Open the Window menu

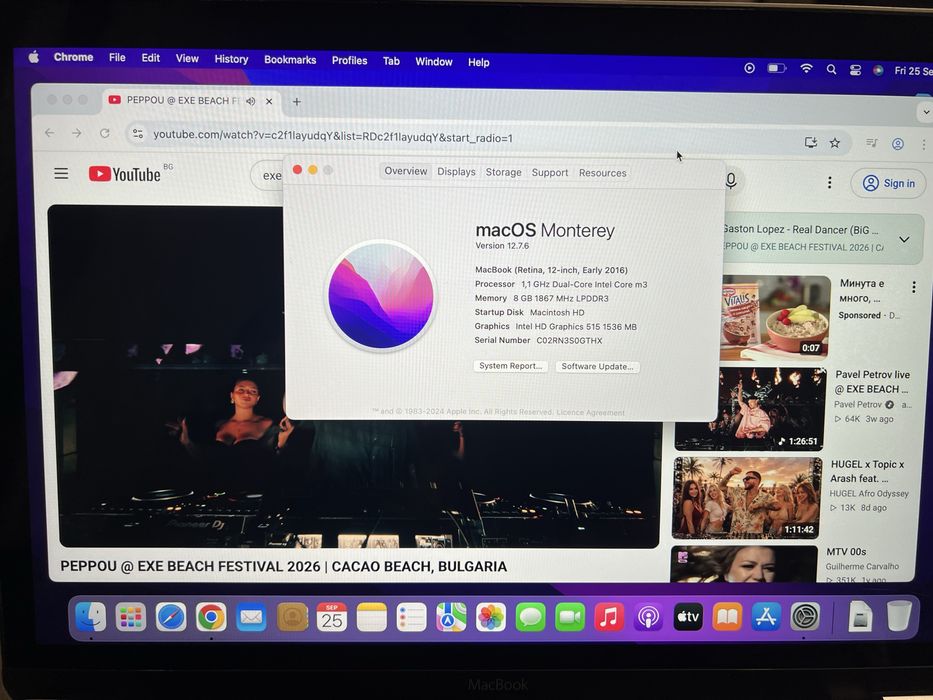point(434,61)
